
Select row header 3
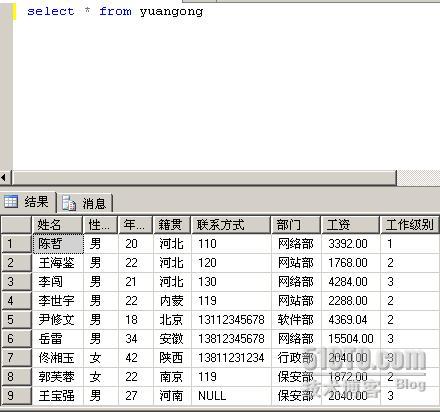coord(16,282)
